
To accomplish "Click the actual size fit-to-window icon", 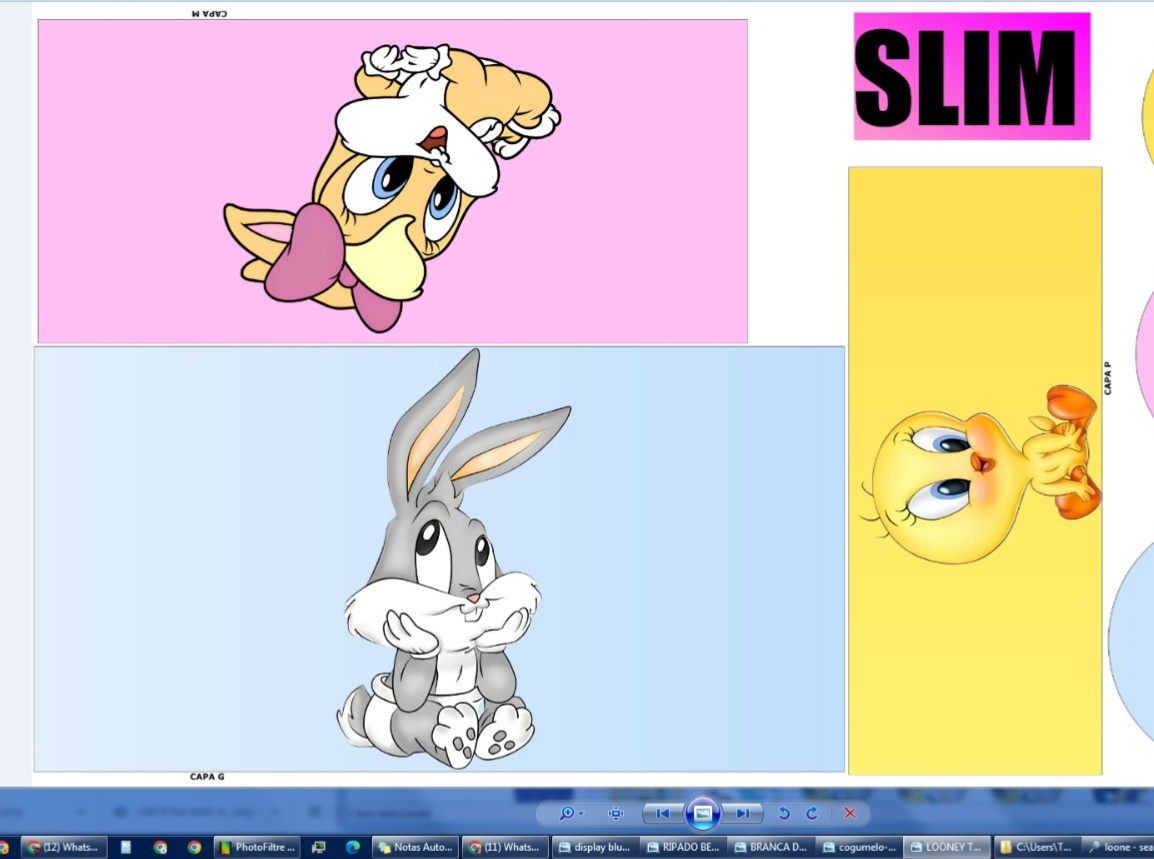I will click(615, 813).
